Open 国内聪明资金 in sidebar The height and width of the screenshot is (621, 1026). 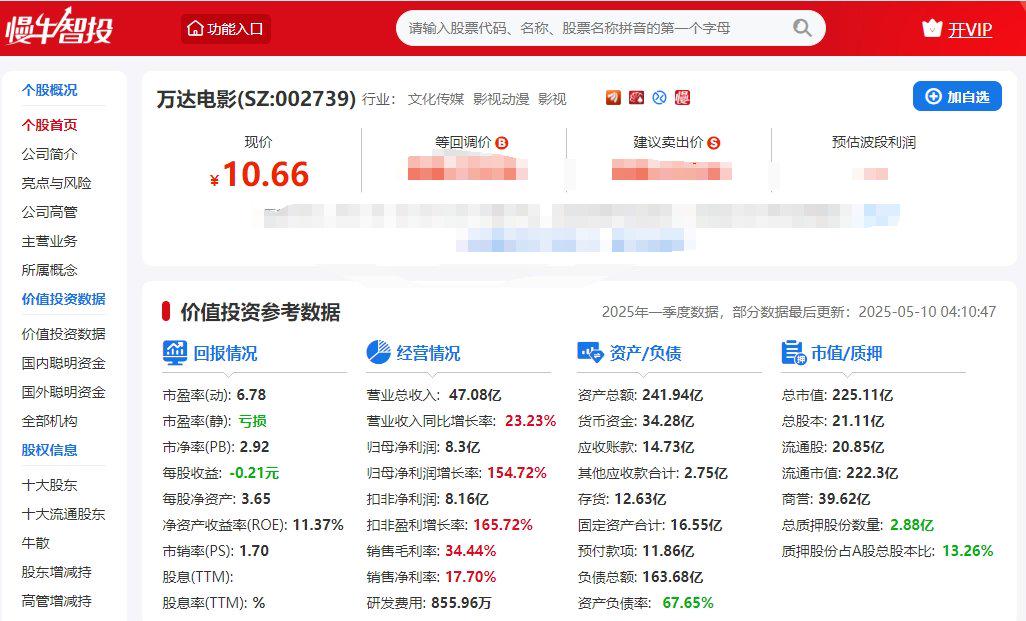(x=63, y=363)
